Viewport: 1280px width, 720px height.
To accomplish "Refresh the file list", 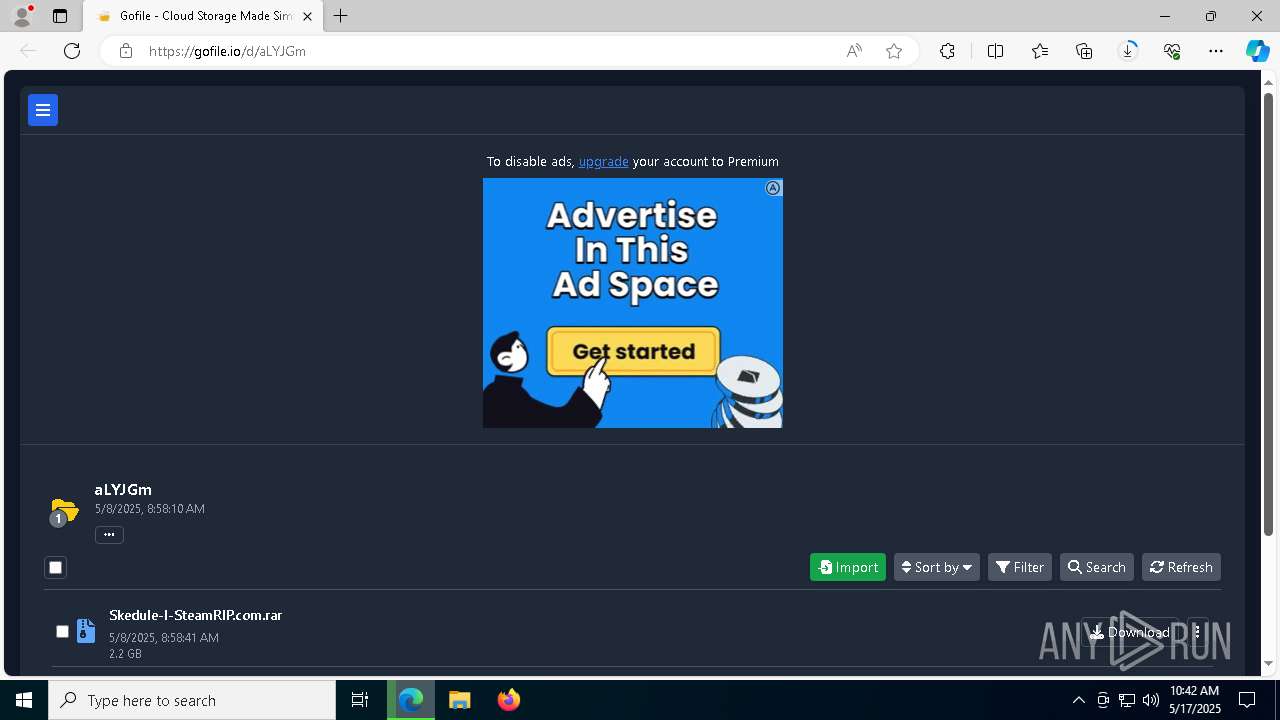I will click(1181, 567).
